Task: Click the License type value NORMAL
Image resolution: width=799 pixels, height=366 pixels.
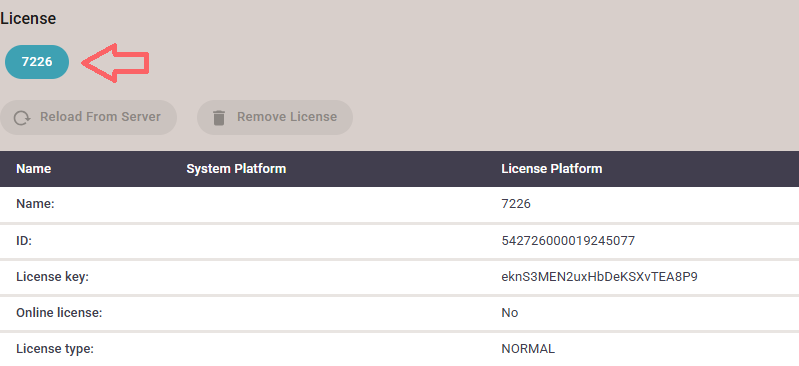Action: click(528, 349)
